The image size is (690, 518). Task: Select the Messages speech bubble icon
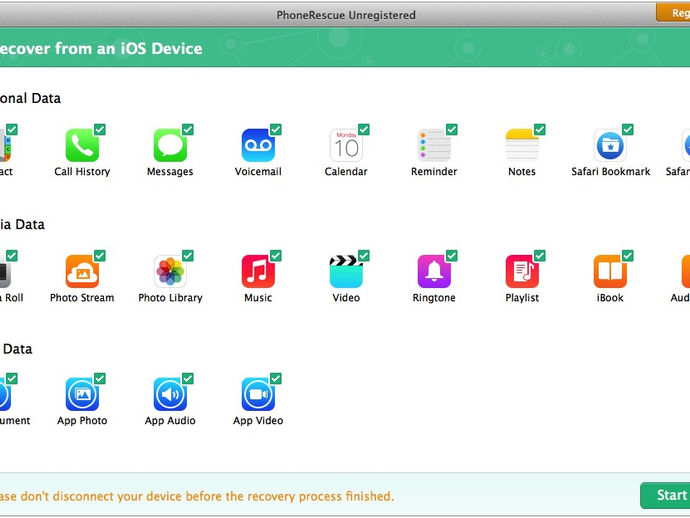170,145
